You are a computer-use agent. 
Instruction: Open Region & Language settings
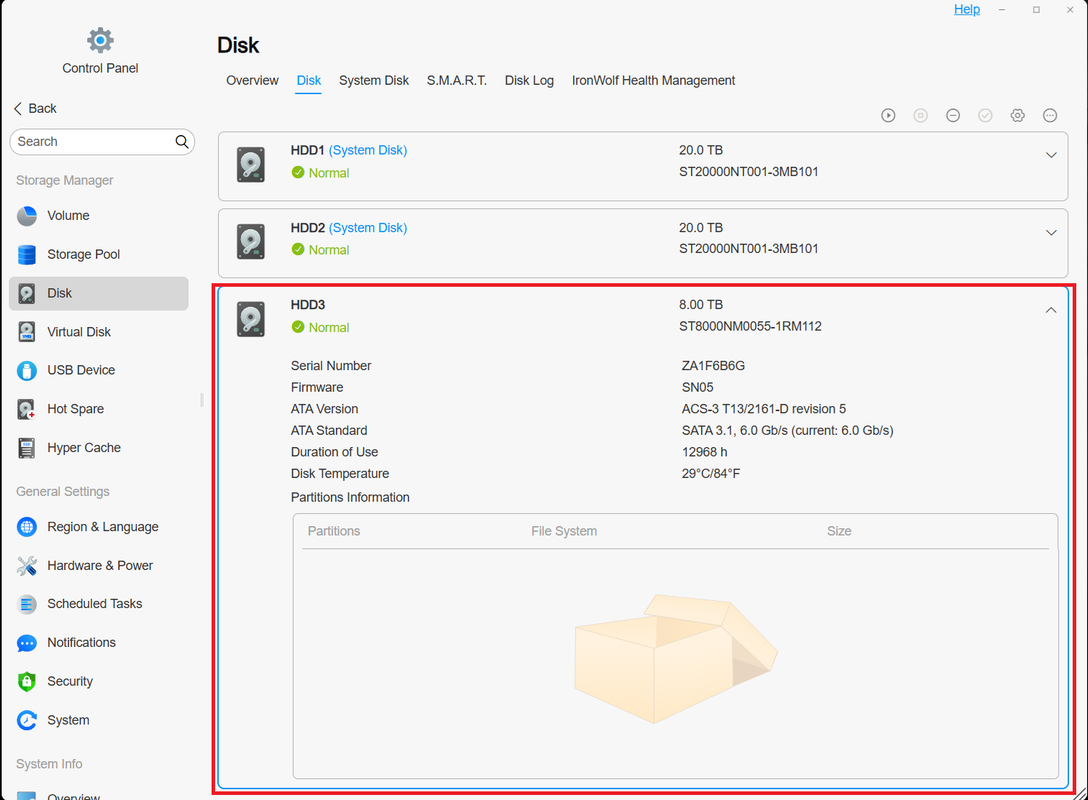click(x=99, y=527)
